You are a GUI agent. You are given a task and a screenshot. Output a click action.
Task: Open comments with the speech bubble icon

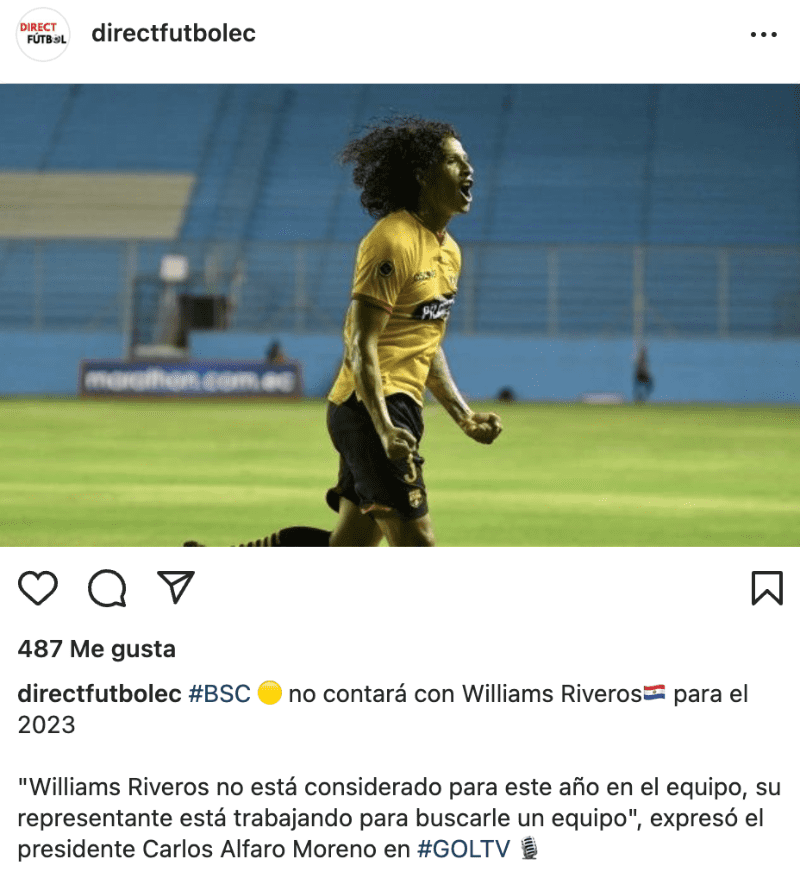tap(107, 588)
